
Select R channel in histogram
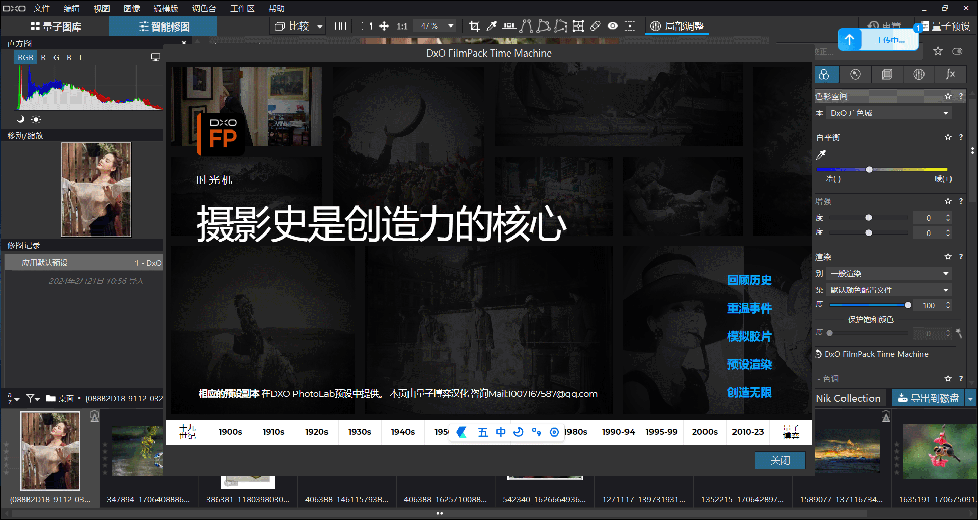(42, 57)
